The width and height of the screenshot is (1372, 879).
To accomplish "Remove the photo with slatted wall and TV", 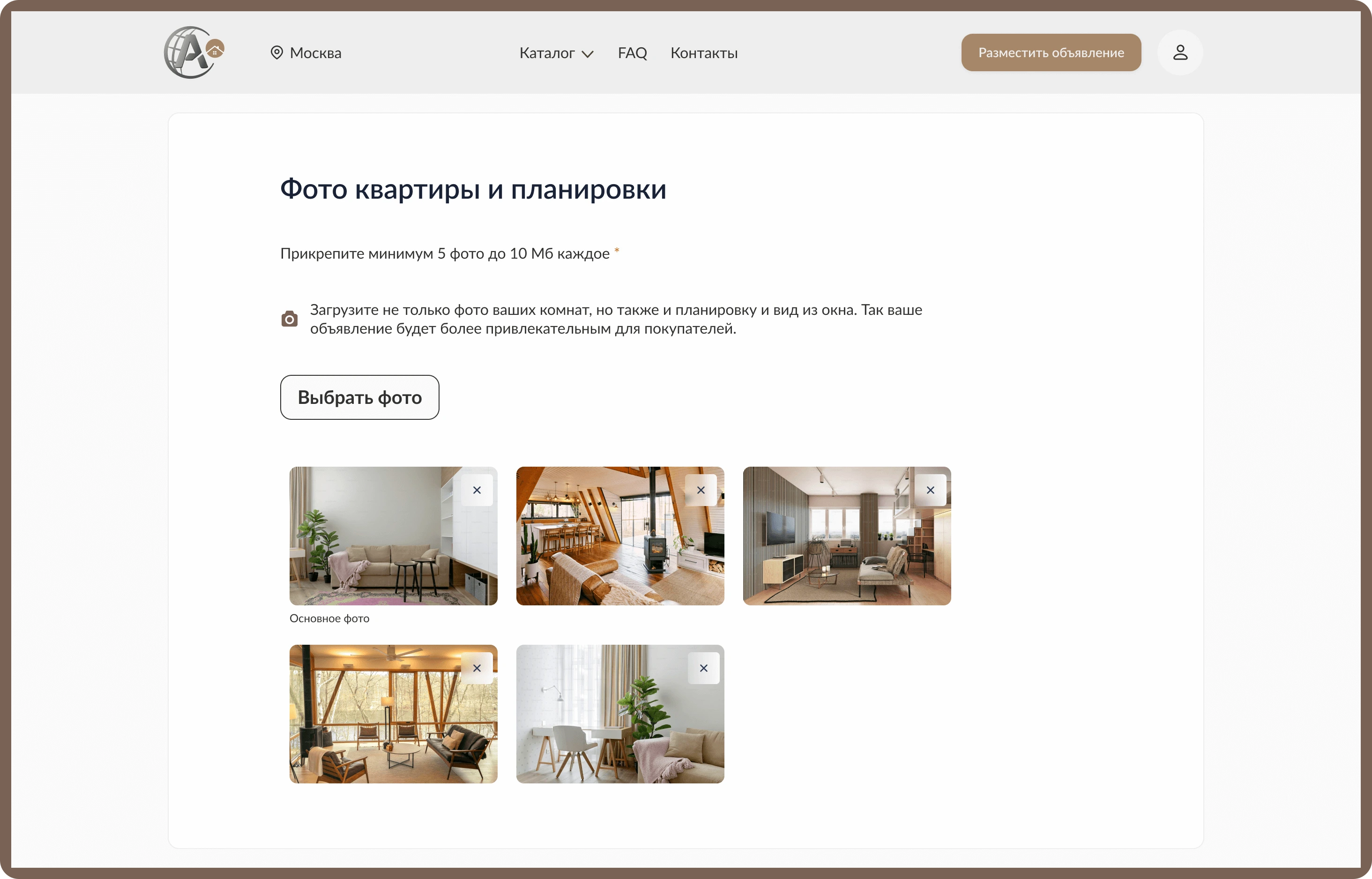I will click(x=930, y=490).
